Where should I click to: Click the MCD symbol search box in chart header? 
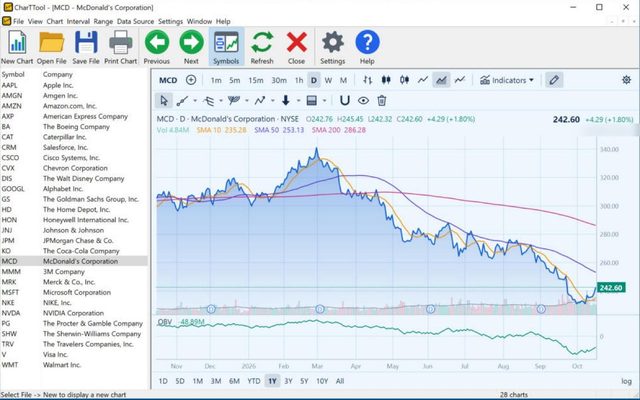(168, 80)
